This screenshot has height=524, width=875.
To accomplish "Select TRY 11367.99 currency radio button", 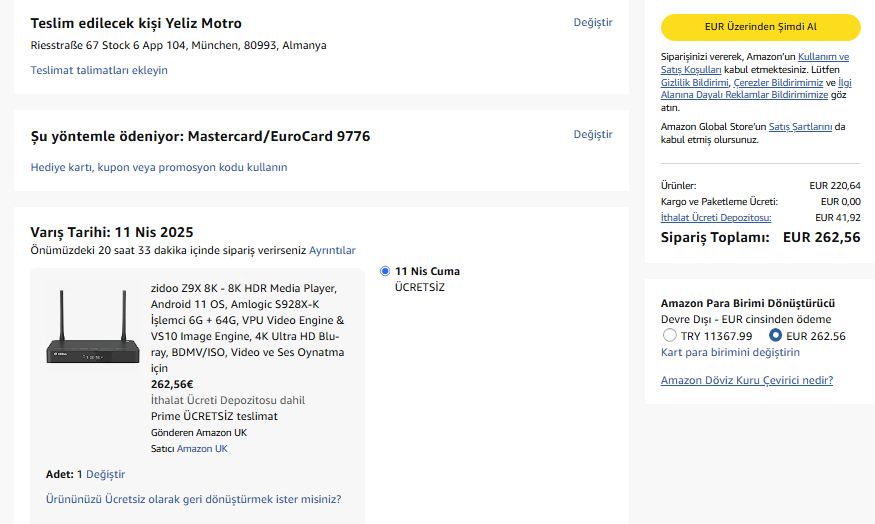I will coord(670,335).
